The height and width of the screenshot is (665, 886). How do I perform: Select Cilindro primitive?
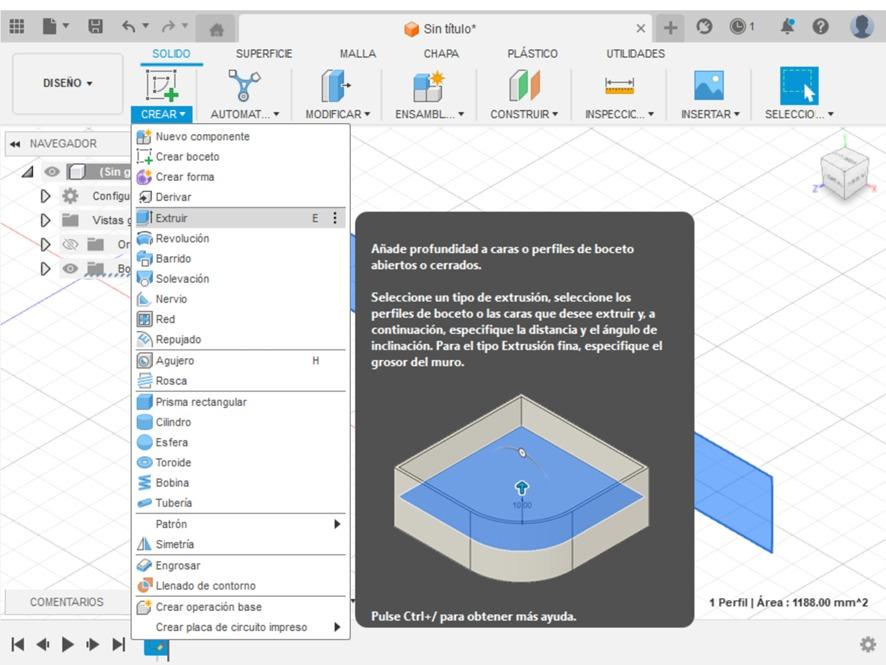pos(240,422)
